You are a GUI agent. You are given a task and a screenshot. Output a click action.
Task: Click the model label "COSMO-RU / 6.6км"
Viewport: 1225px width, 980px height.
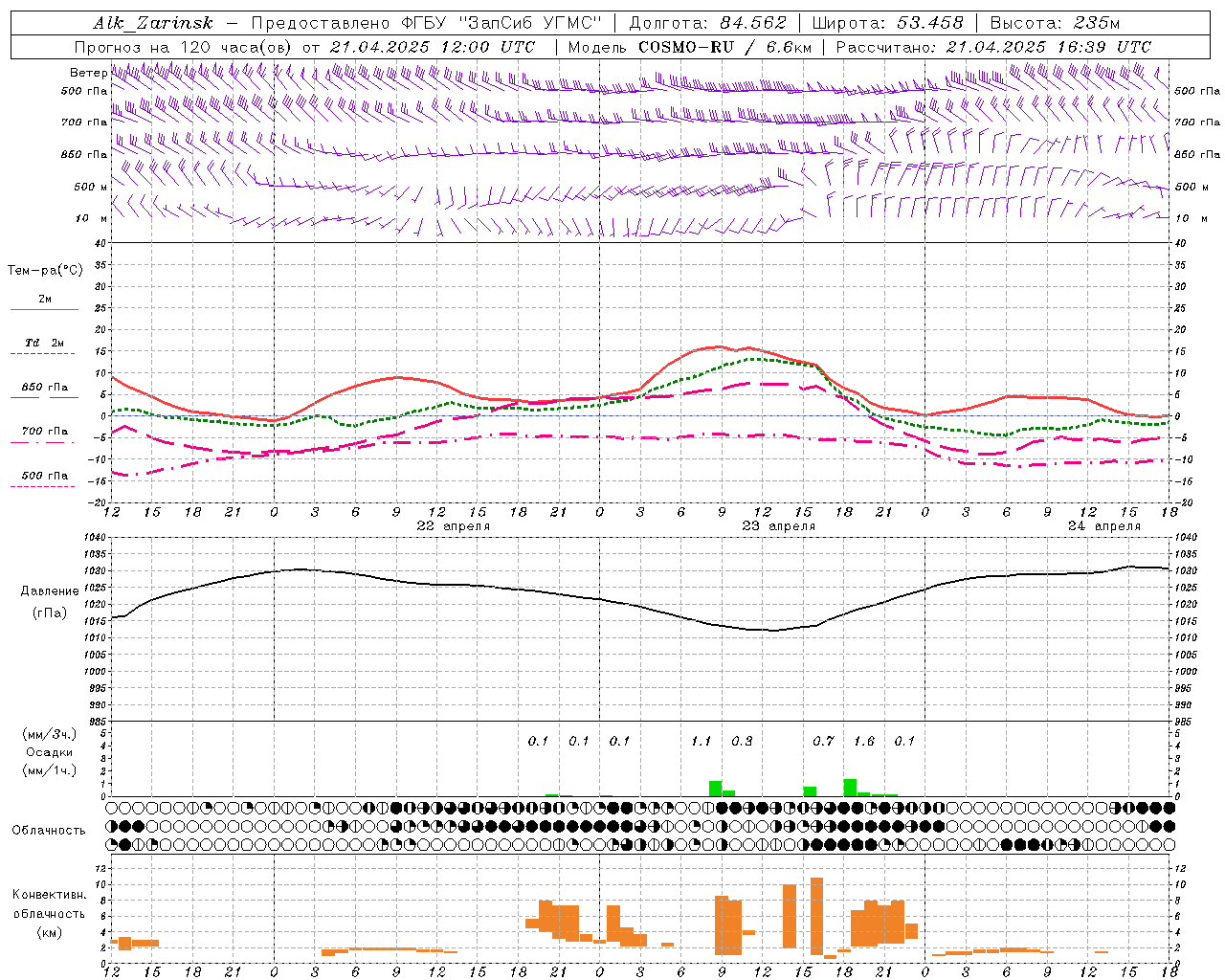click(725, 47)
